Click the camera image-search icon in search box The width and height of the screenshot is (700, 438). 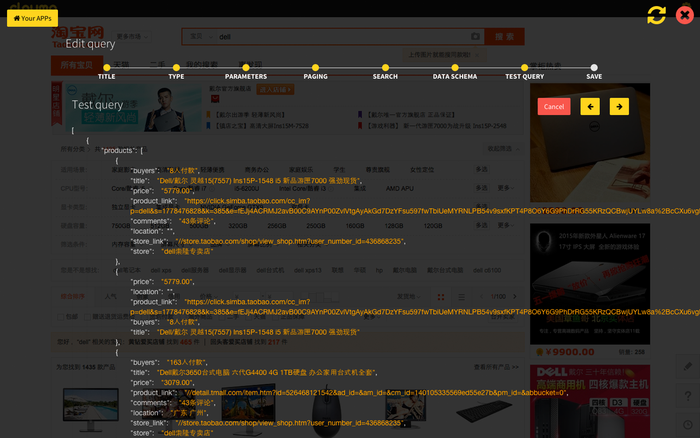coord(475,37)
